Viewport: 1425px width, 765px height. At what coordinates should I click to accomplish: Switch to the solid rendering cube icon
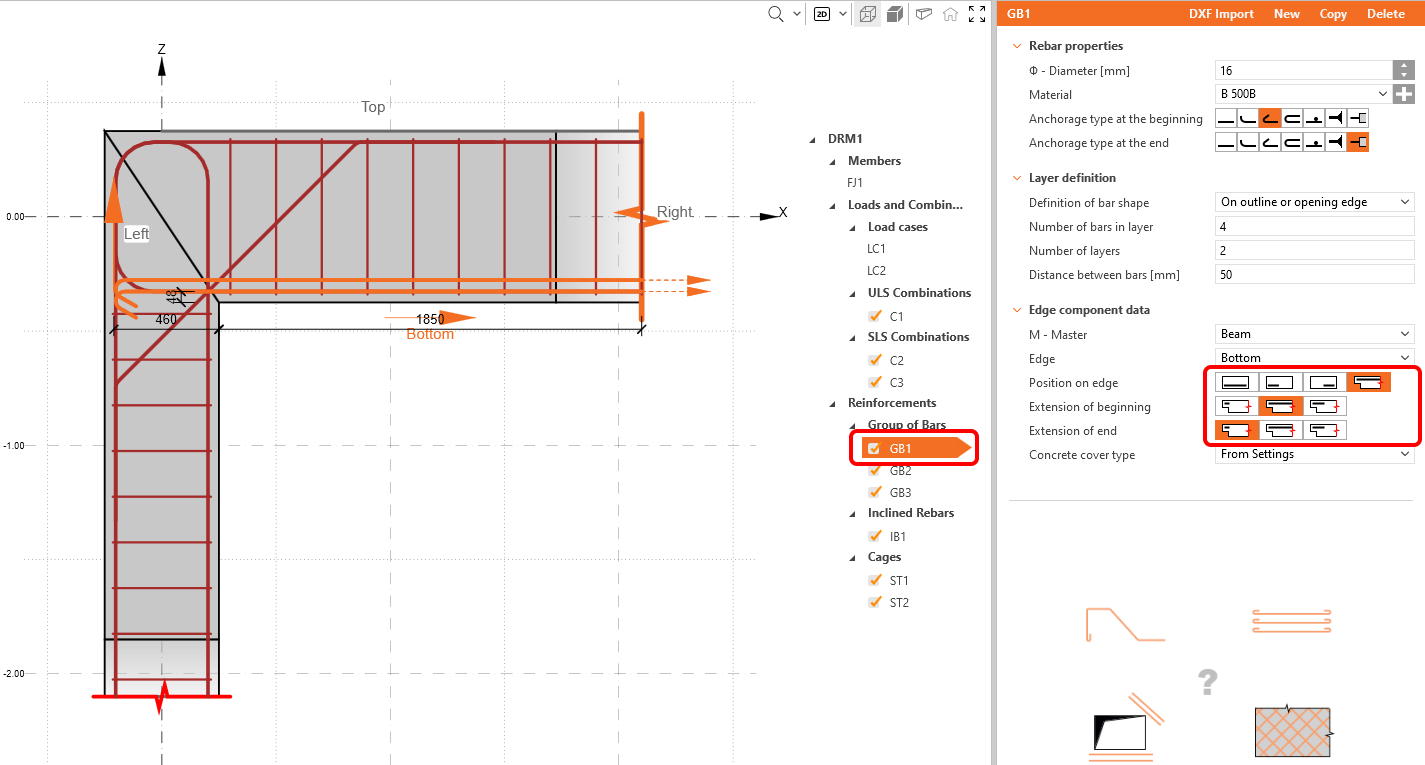[896, 14]
